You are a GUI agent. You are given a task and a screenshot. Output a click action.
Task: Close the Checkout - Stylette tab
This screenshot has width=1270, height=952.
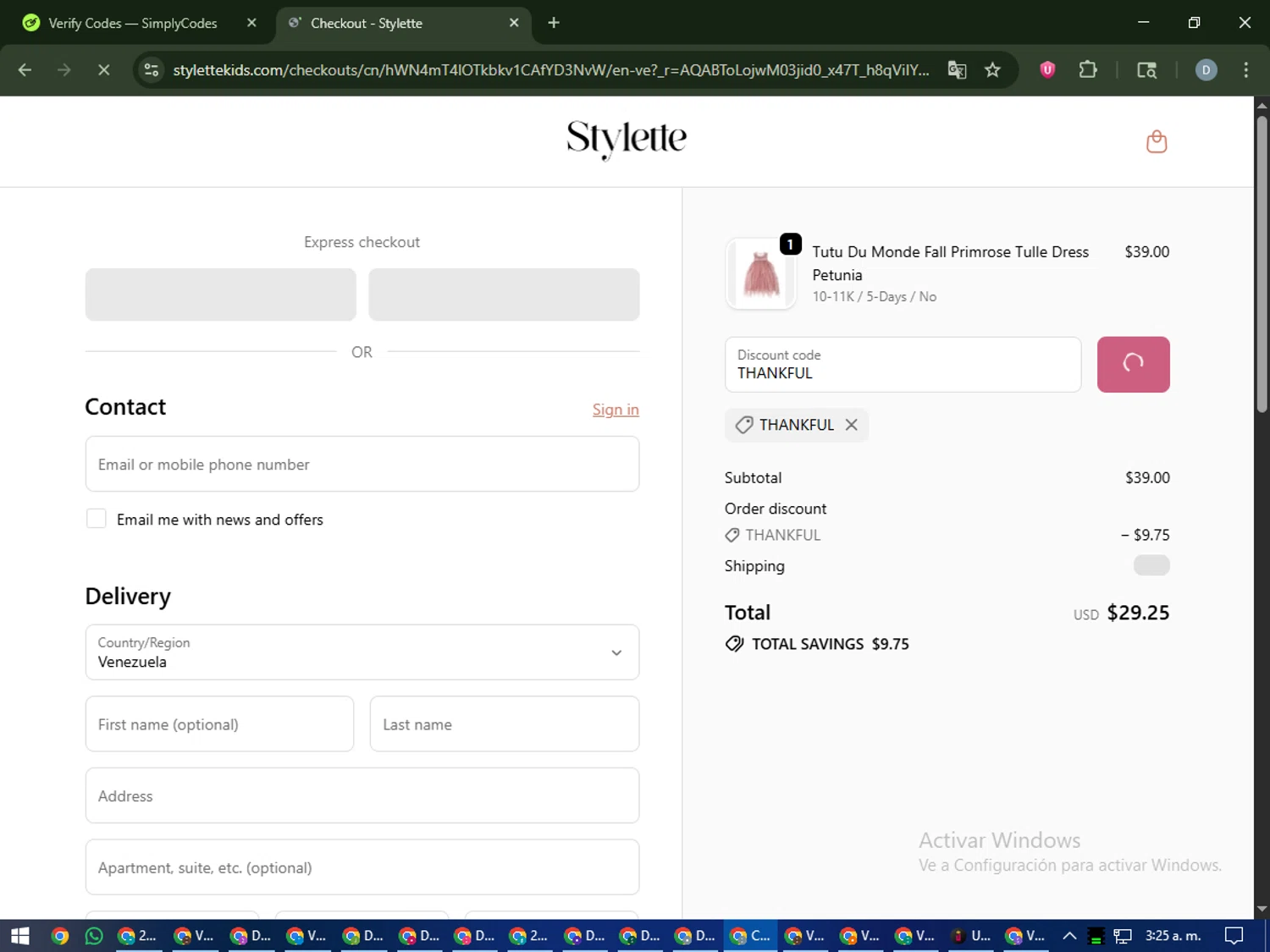(x=514, y=23)
